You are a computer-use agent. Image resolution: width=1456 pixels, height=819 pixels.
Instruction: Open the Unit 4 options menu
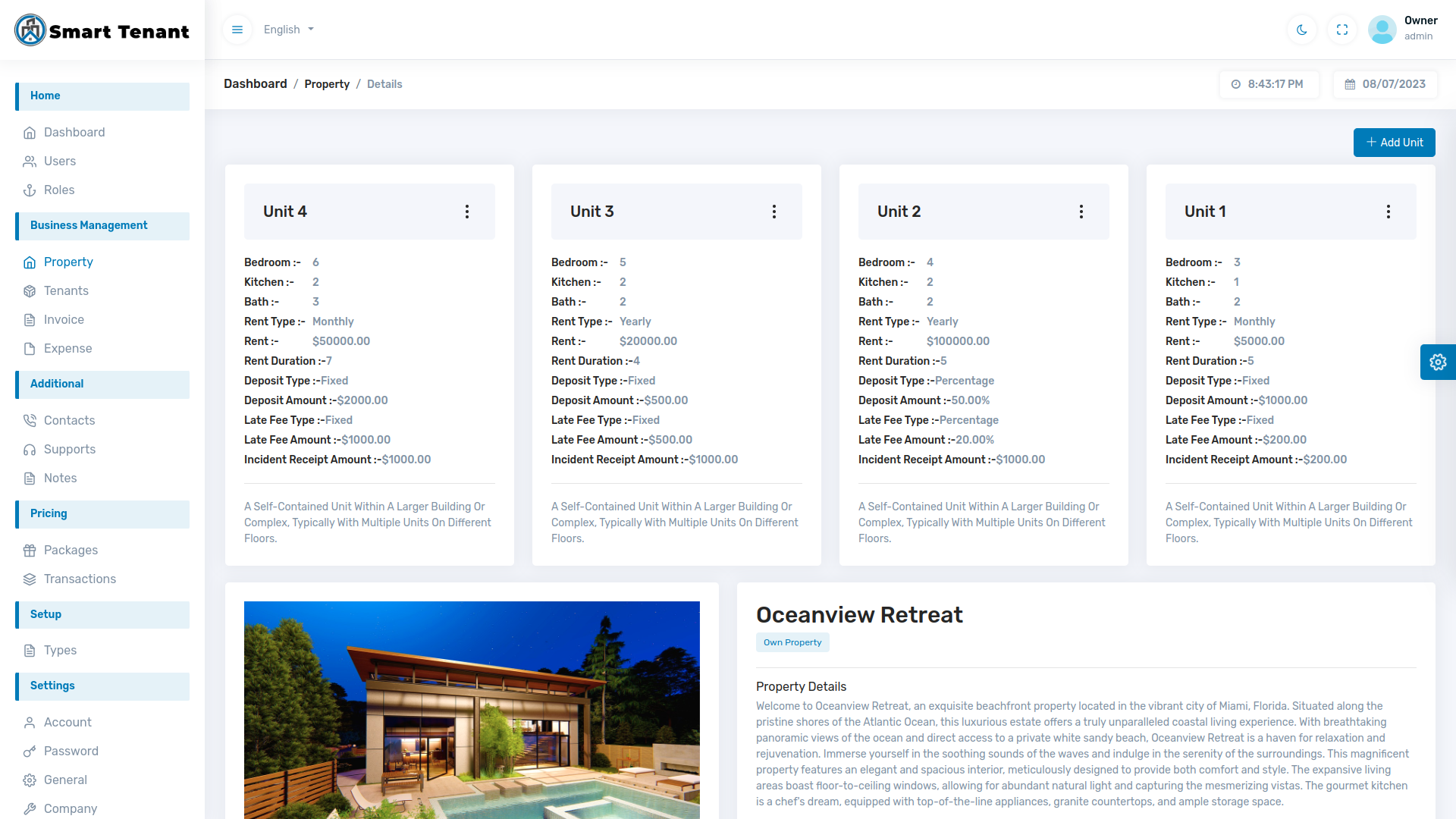click(467, 212)
